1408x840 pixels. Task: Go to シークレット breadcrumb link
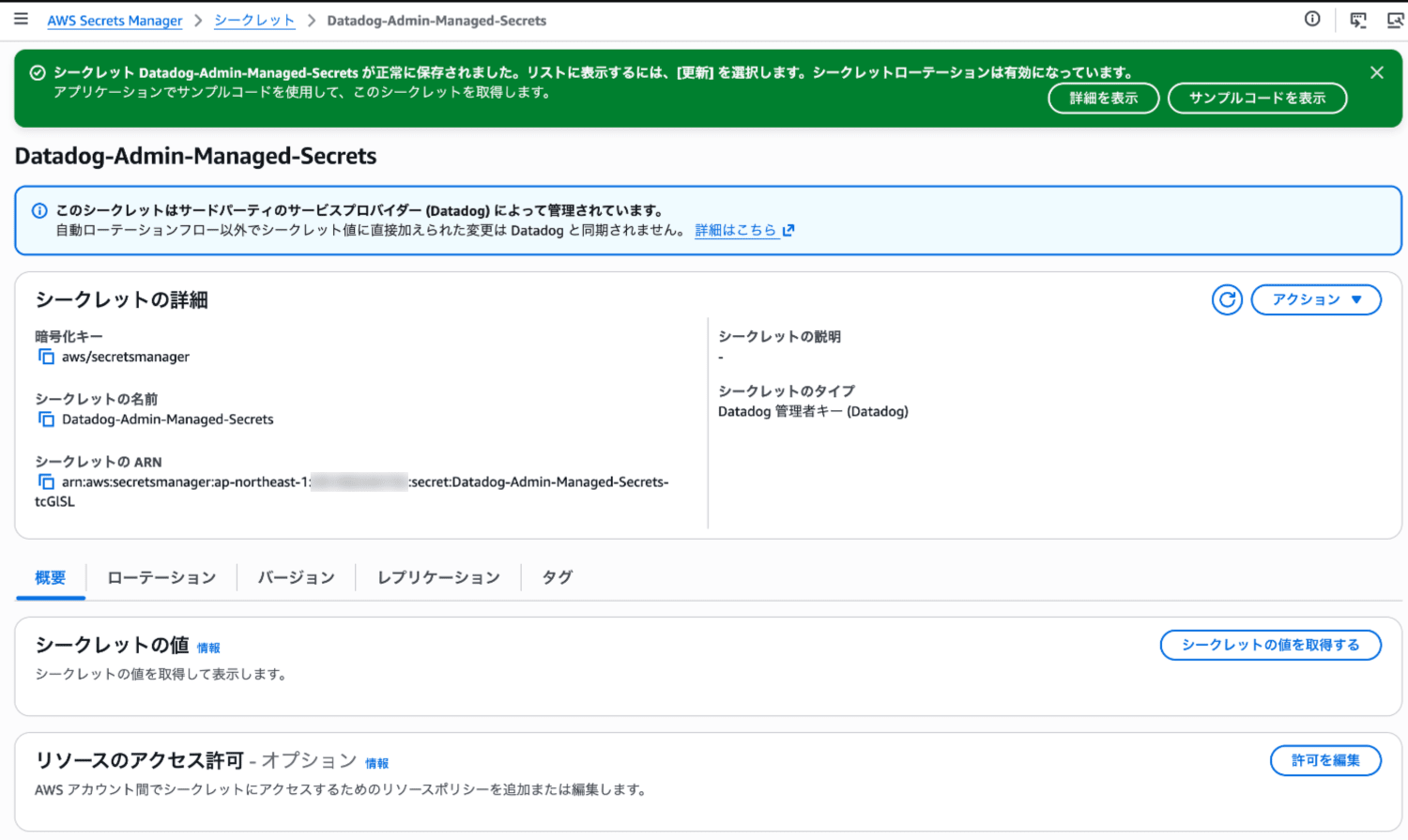click(x=254, y=20)
